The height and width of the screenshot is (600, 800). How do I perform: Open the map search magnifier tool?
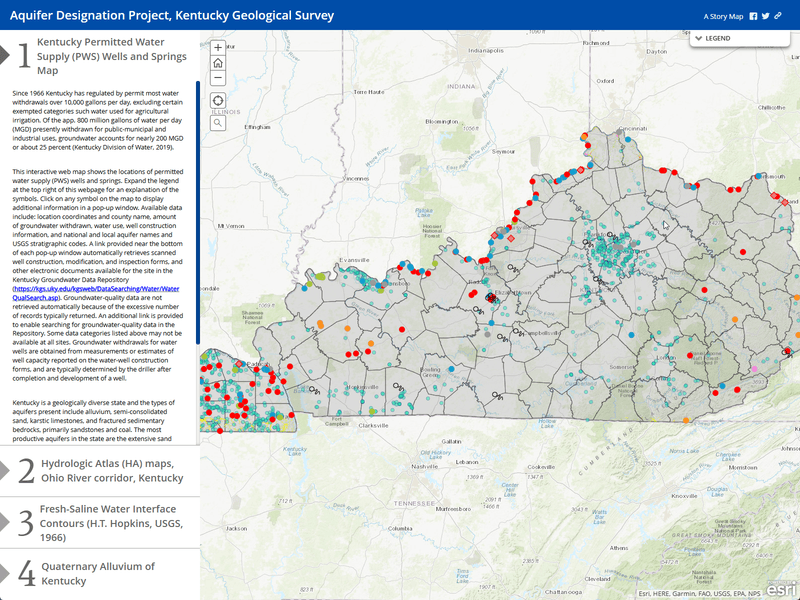point(220,122)
